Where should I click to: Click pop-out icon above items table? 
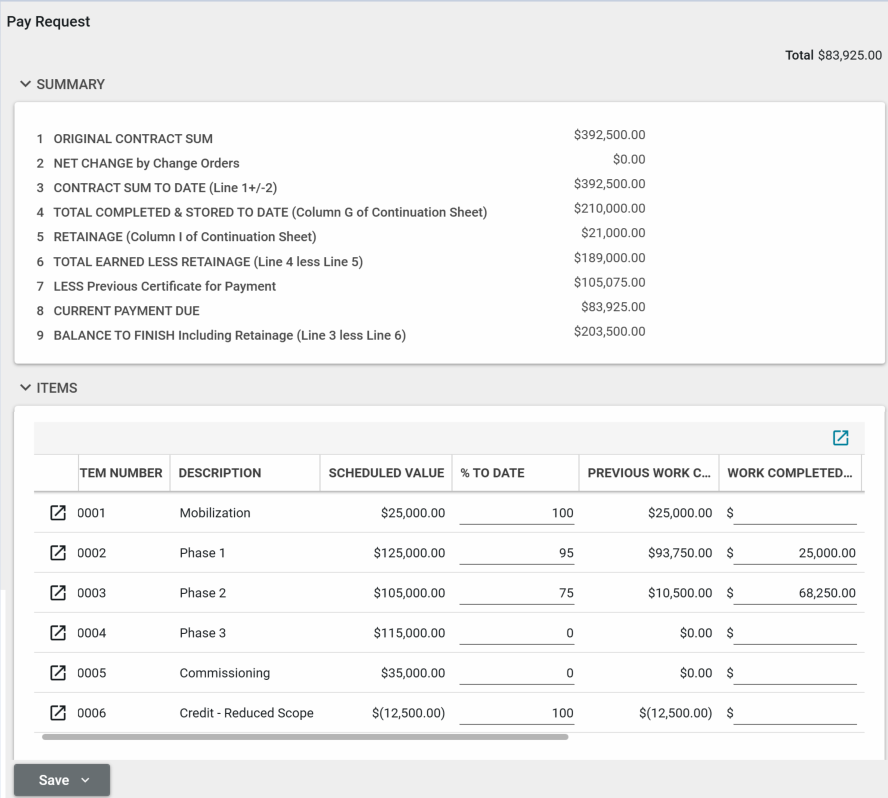point(840,438)
